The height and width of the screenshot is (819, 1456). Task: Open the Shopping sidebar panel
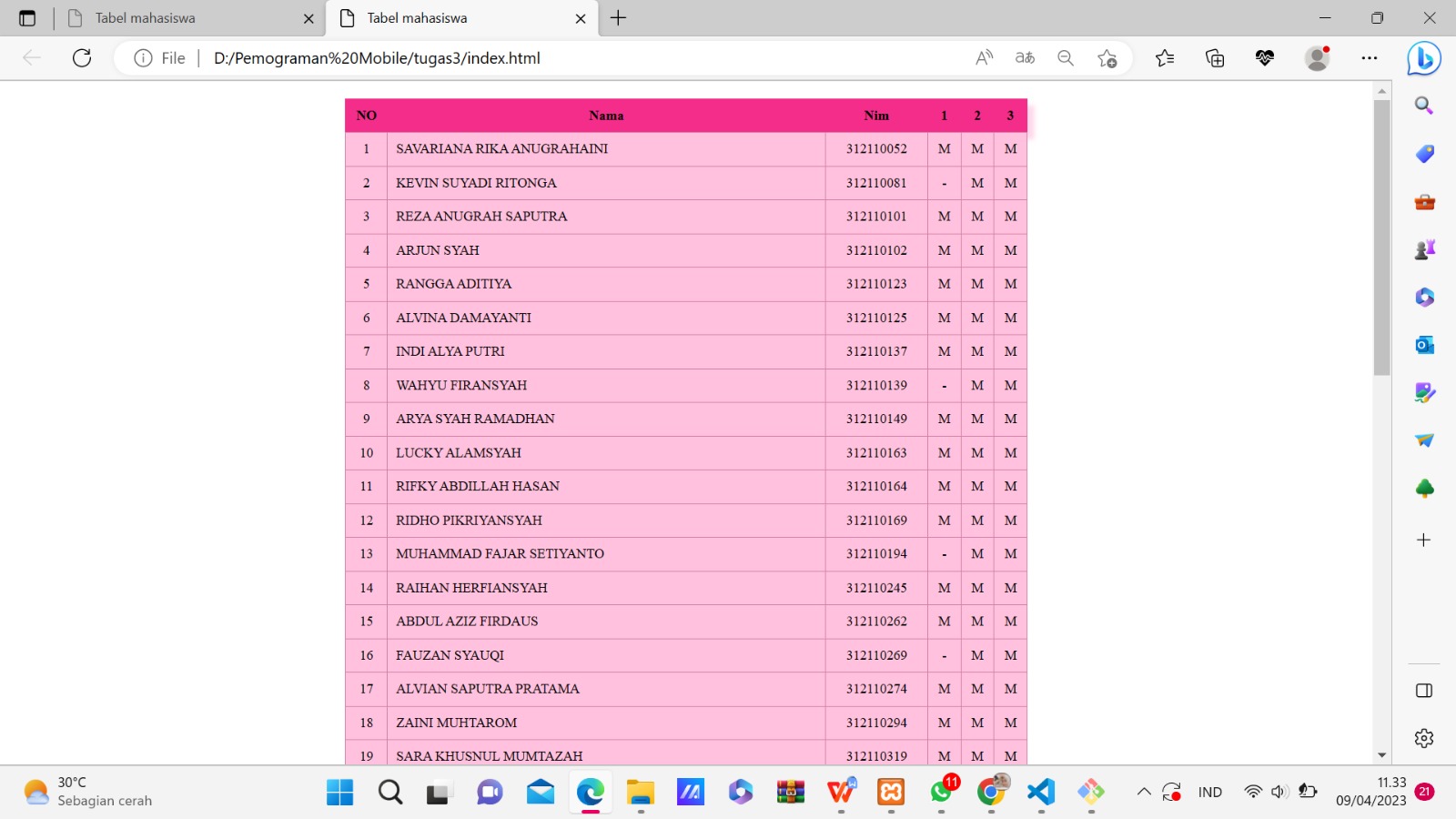pos(1424,154)
